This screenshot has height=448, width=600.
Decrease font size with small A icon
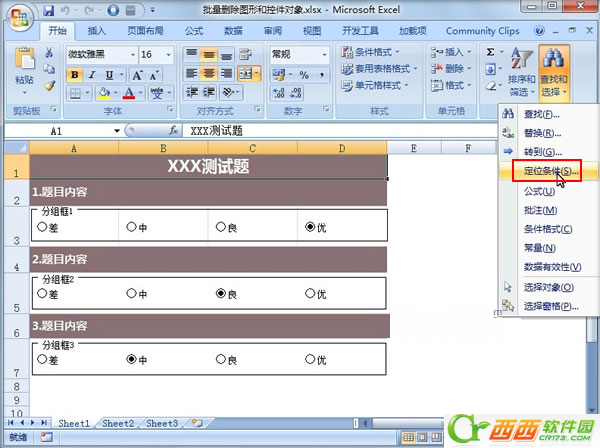pos(154,75)
